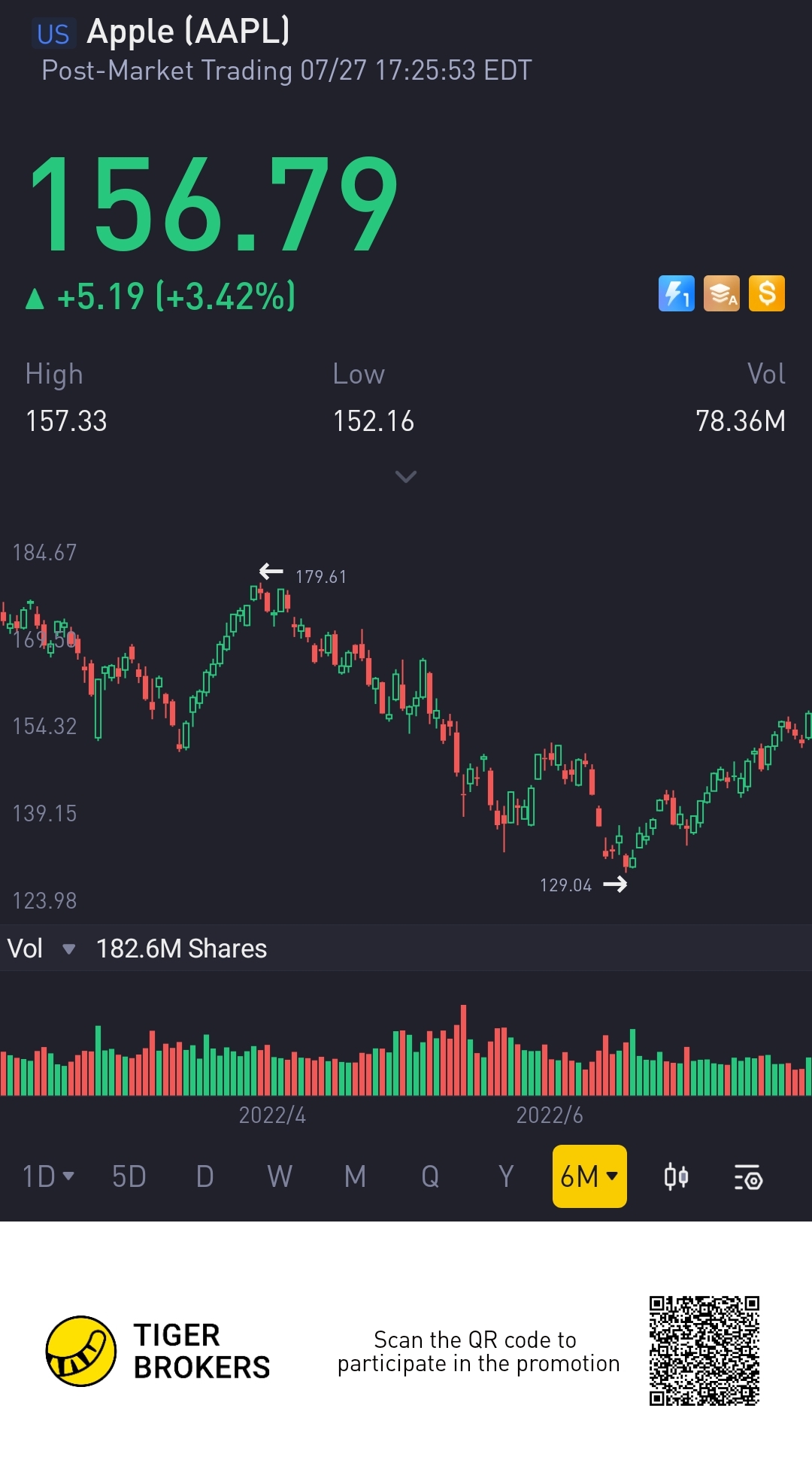Screen dimensions: 812x1481
Task: Tap the yellow dollar sign icon
Action: click(x=766, y=293)
